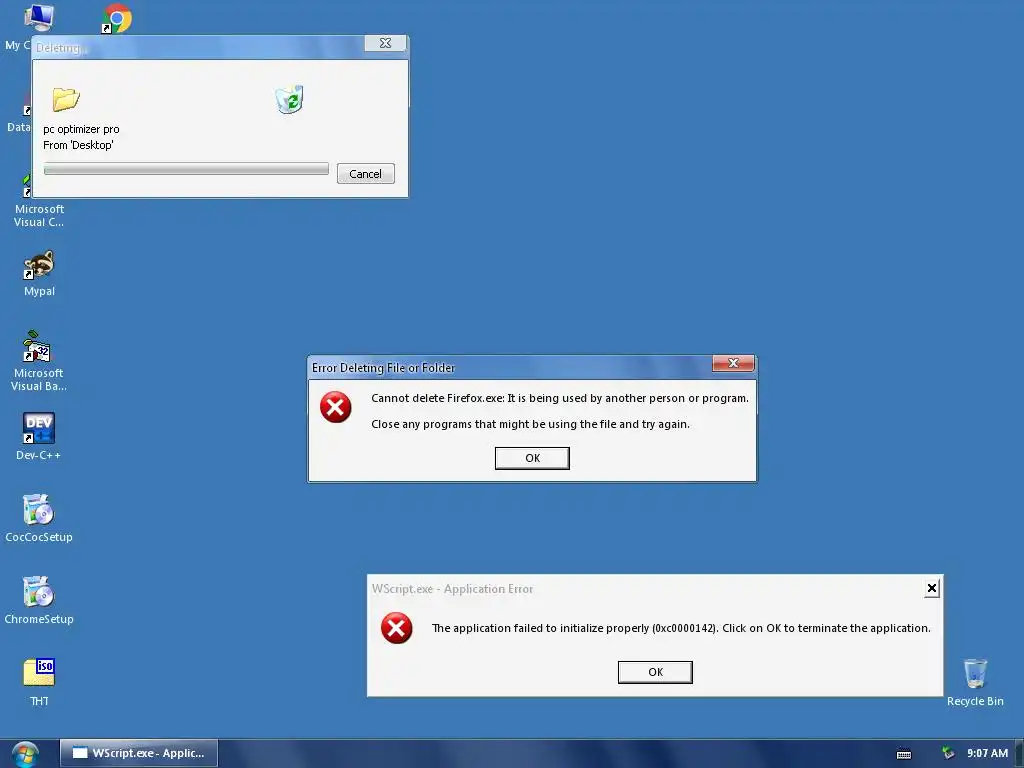Close the Deleting progress dialog
This screenshot has width=1024, height=768.
385,43
